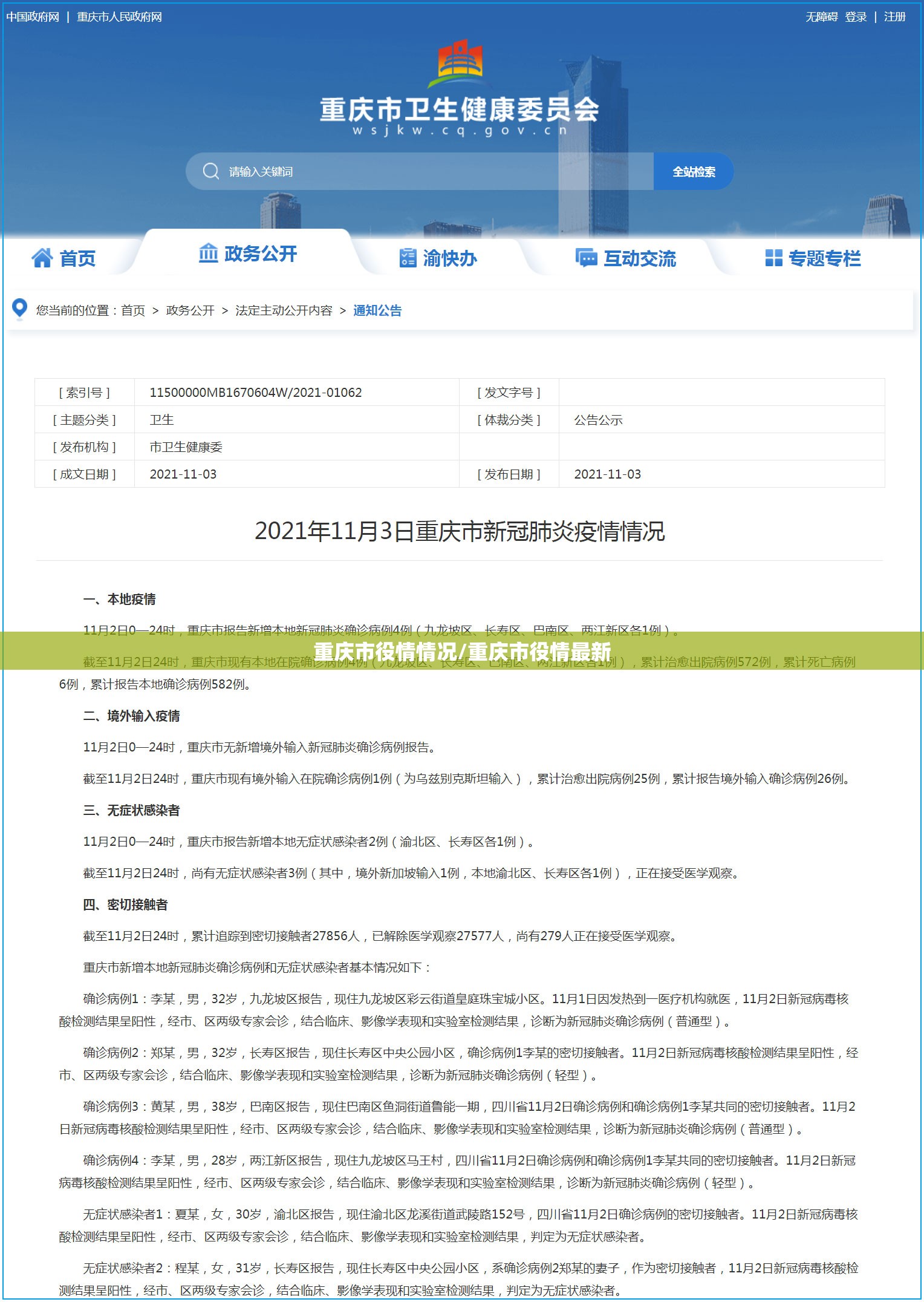Image resolution: width=924 pixels, height=1302 pixels.
Task: Focus the 请输入关键词 search field
Action: pyautogui.click(x=420, y=171)
